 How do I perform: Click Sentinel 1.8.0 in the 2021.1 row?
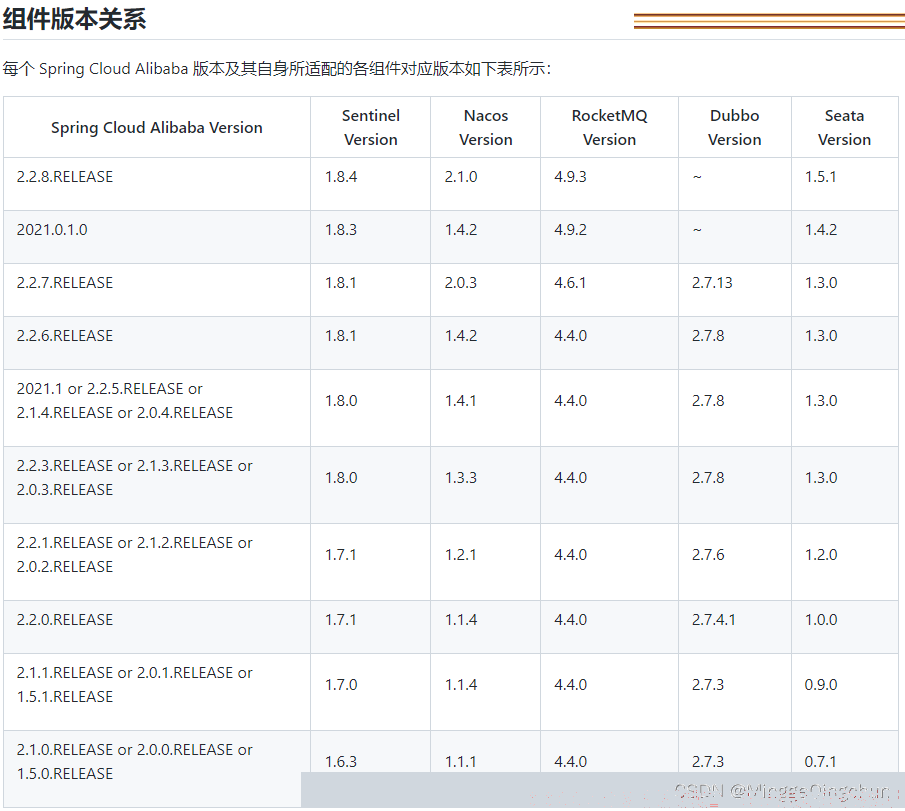(x=341, y=401)
